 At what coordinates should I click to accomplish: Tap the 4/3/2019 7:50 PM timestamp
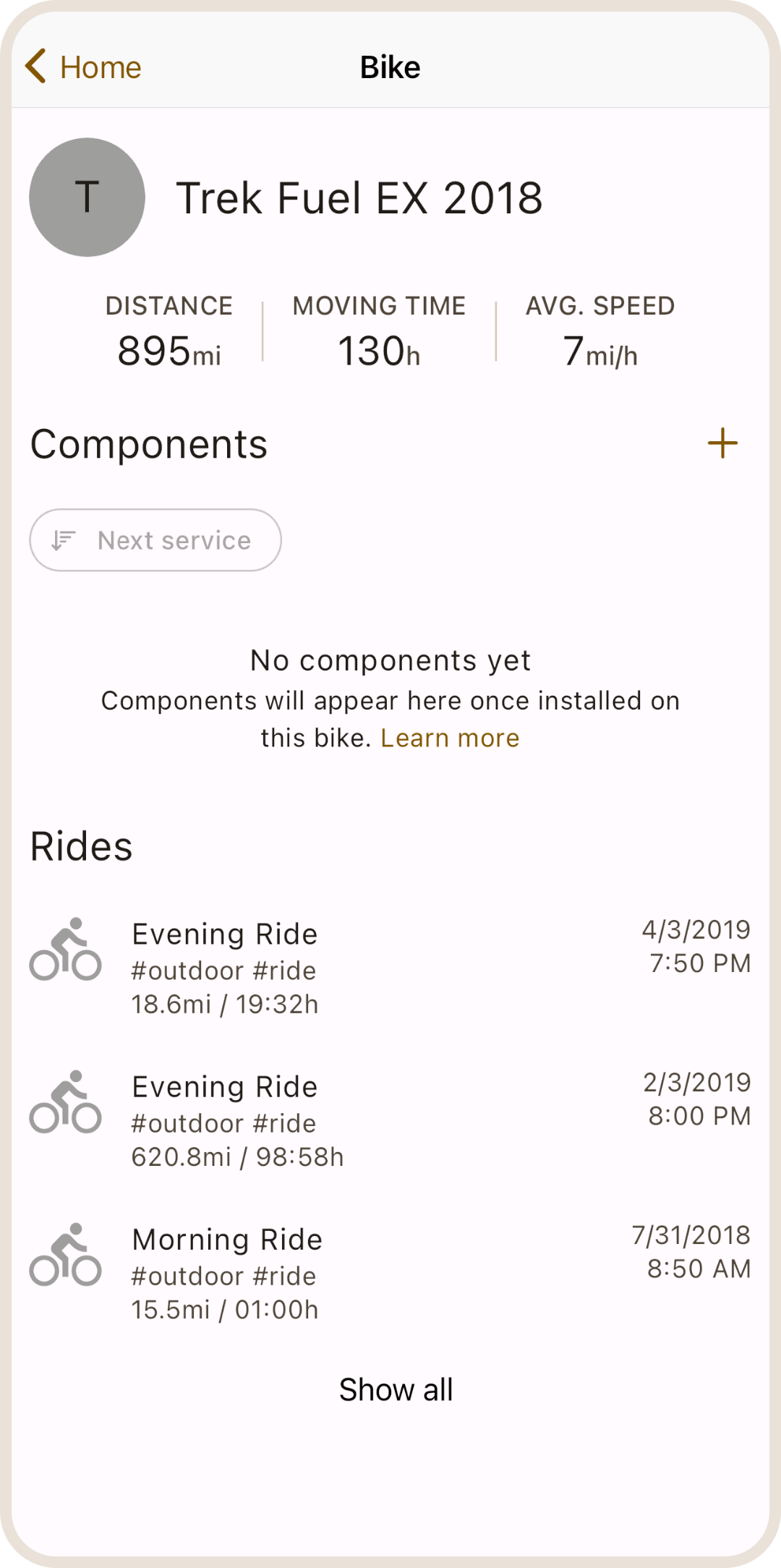pyautogui.click(x=696, y=946)
